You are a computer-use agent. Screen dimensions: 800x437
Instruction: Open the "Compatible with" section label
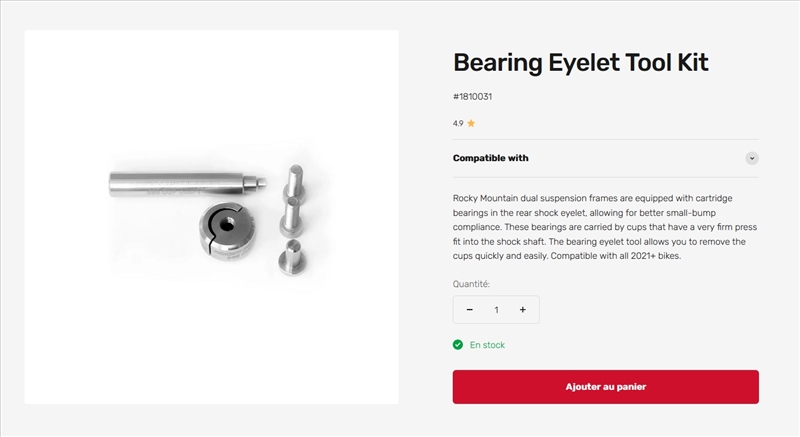[x=491, y=158]
